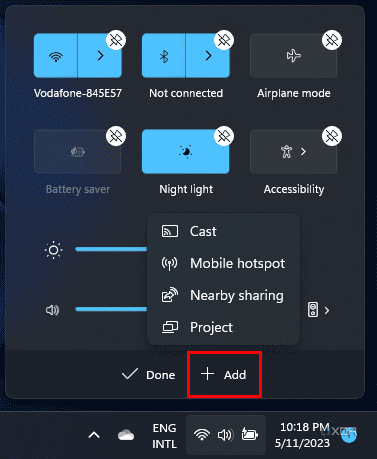This screenshot has height=459, width=377.
Task: Unpin the Accessibility tile
Action: coord(332,136)
